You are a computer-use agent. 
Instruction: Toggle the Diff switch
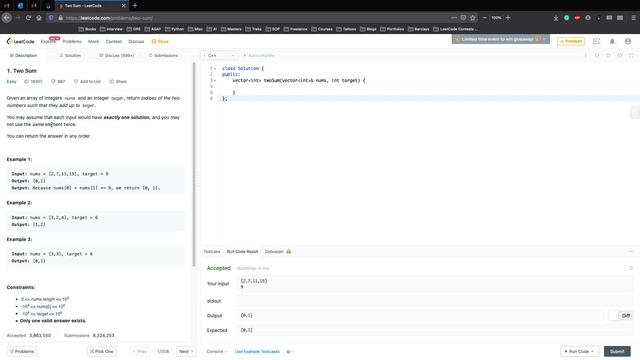(x=620, y=316)
